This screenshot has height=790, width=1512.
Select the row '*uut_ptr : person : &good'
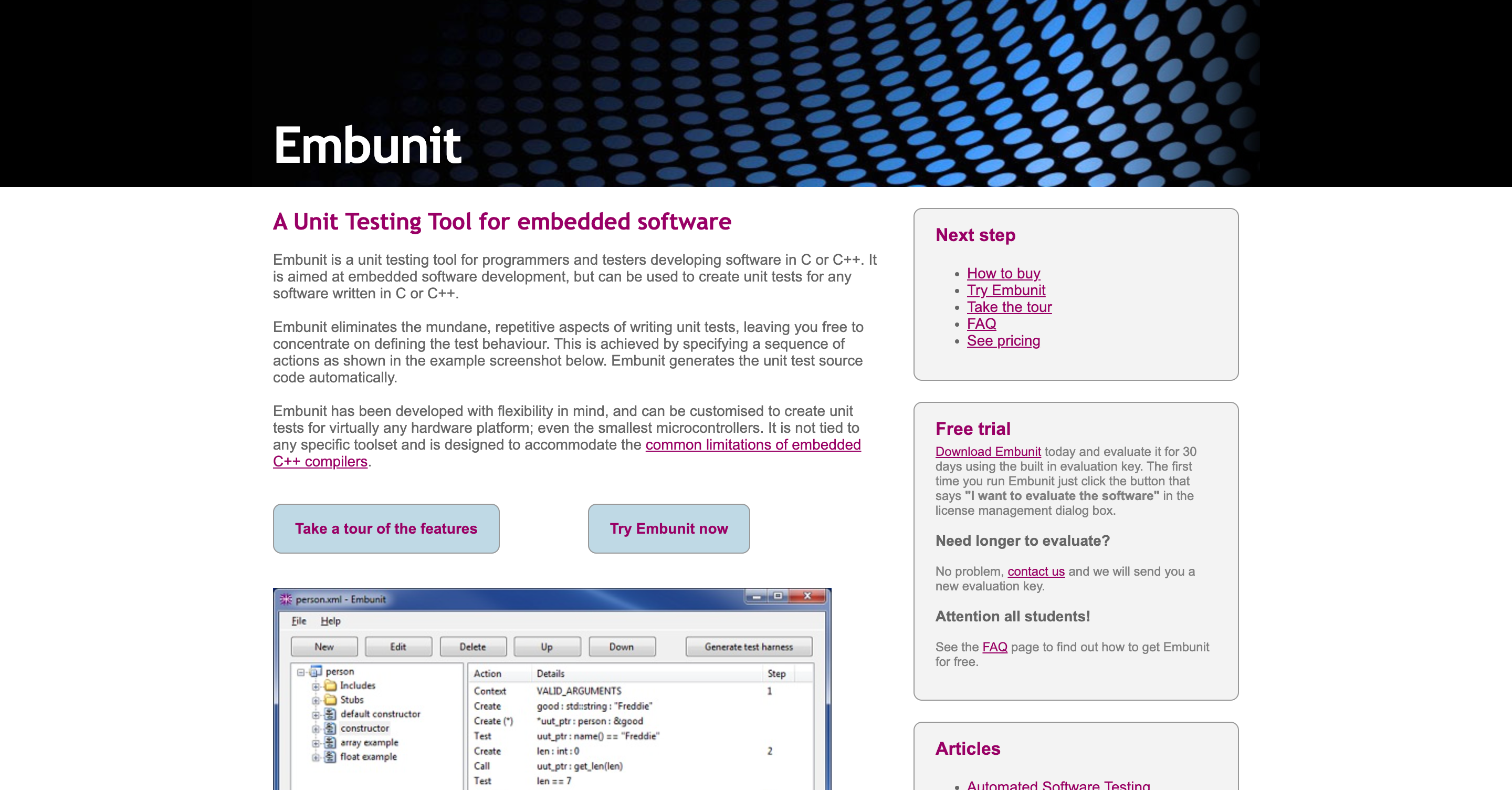[x=640, y=721]
